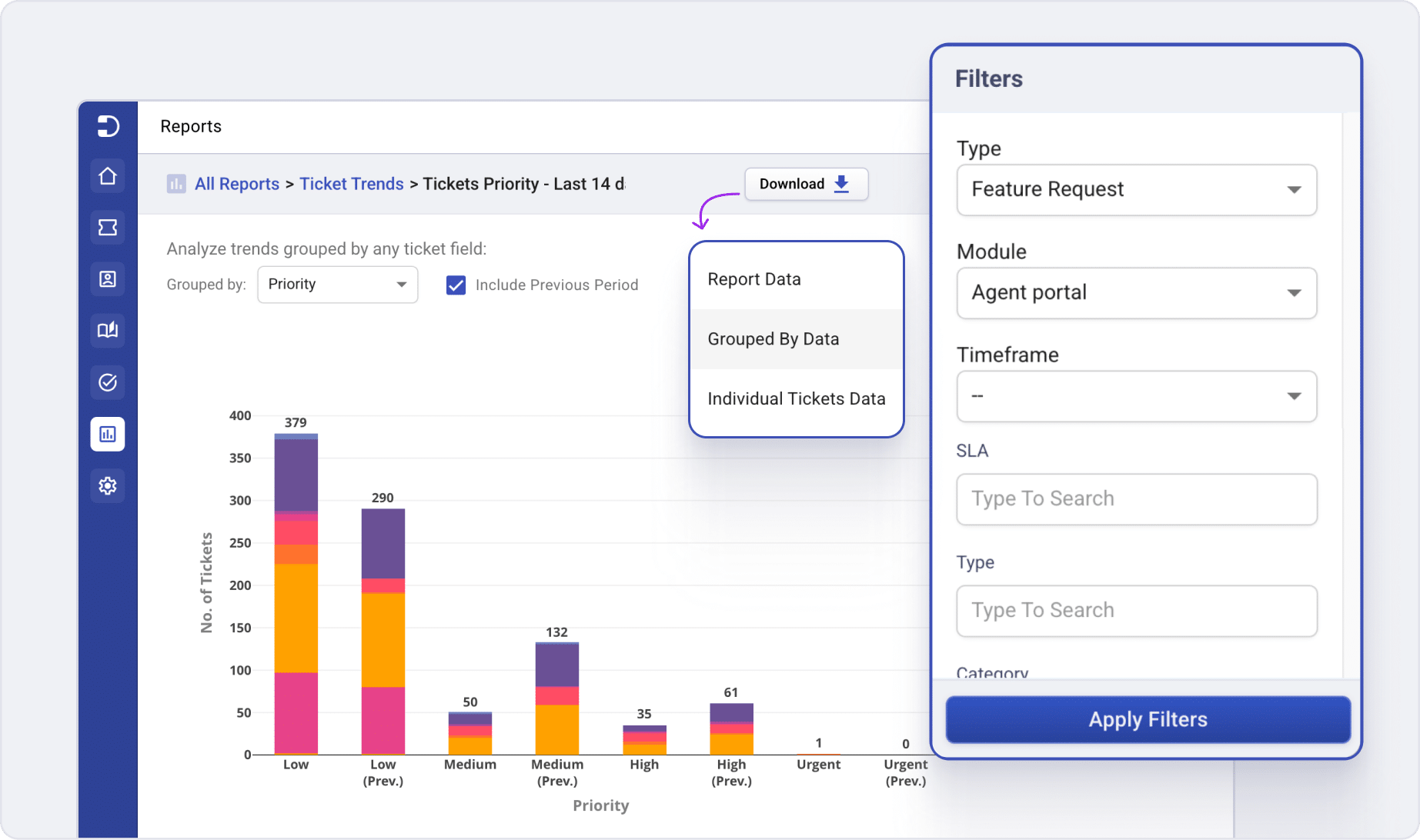The height and width of the screenshot is (840, 1420).
Task: Open the Contacts sidebar icon
Action: coord(107,278)
